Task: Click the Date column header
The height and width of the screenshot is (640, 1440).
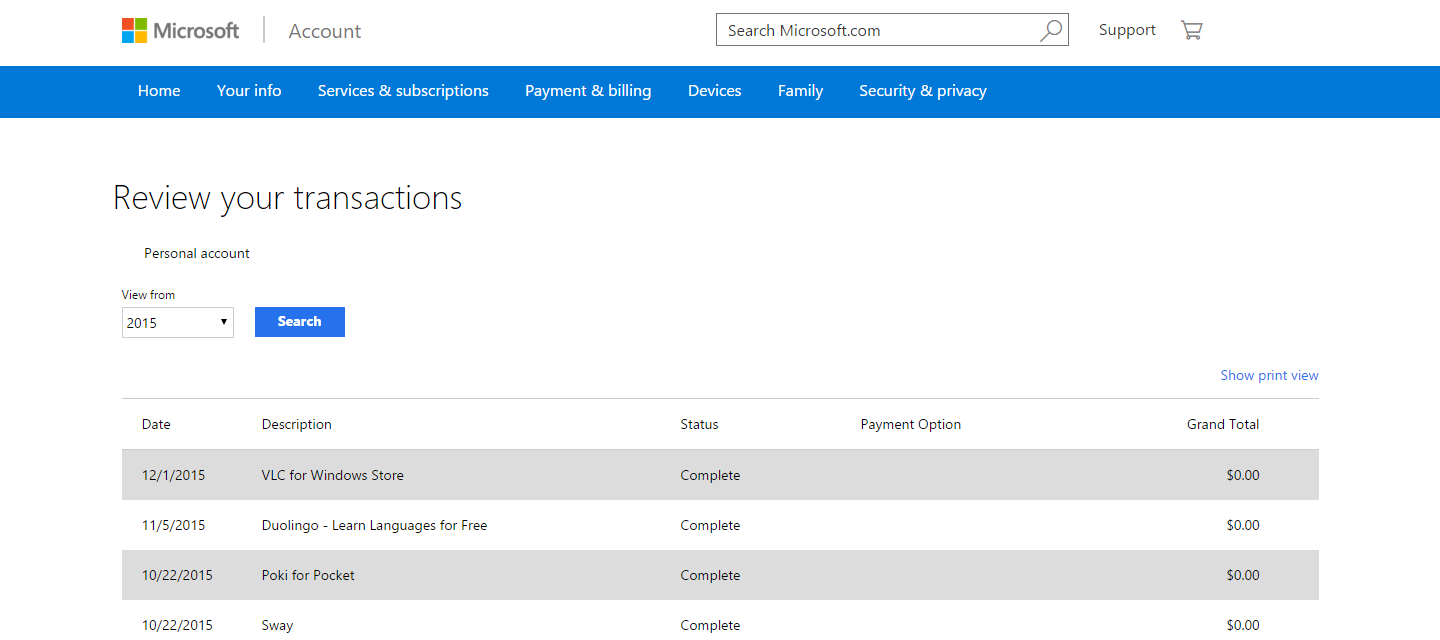Action: pos(156,424)
